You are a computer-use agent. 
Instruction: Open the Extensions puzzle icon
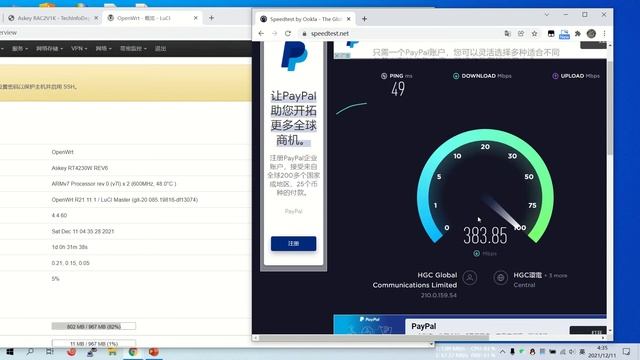click(578, 33)
